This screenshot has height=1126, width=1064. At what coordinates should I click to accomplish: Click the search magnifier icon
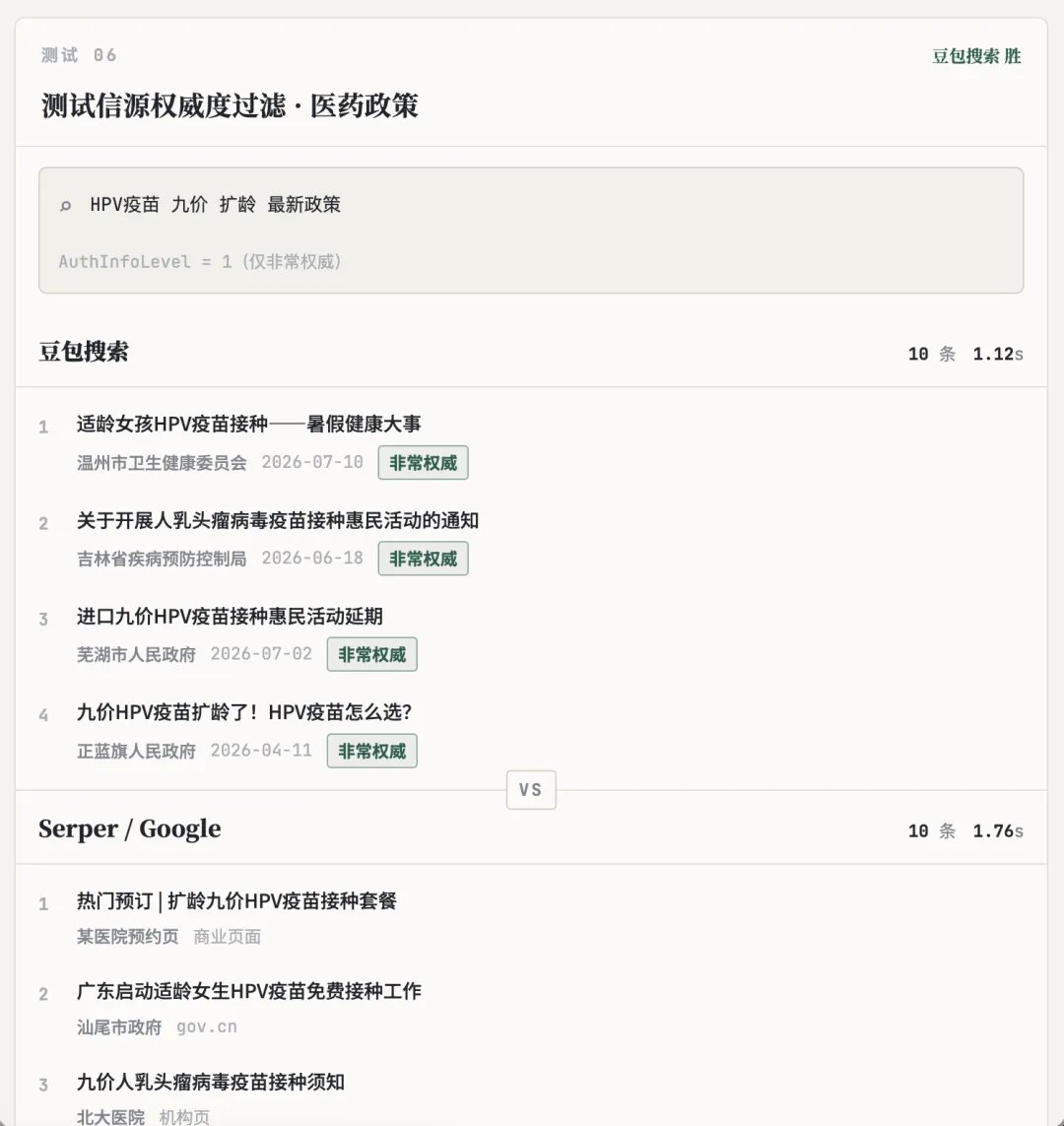(65, 205)
